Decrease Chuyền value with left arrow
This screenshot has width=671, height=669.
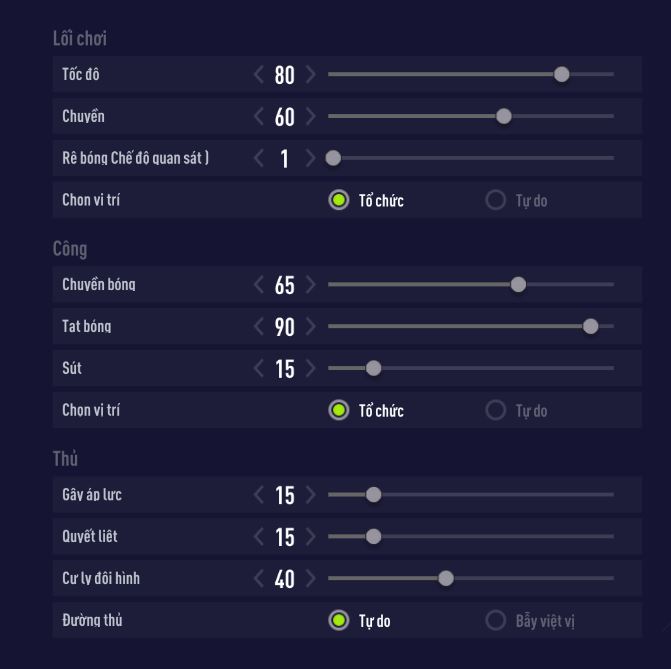[259, 117]
